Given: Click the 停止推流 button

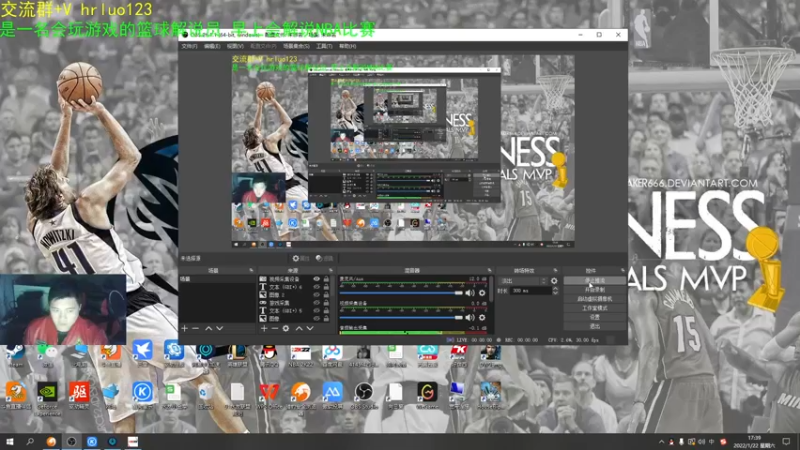Looking at the screenshot, I should pos(594,281).
